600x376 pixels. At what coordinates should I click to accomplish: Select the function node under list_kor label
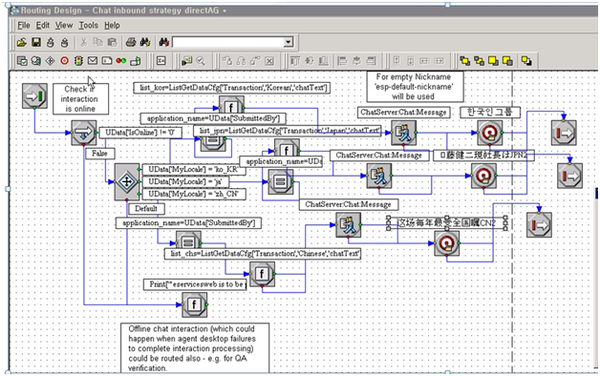[232, 105]
